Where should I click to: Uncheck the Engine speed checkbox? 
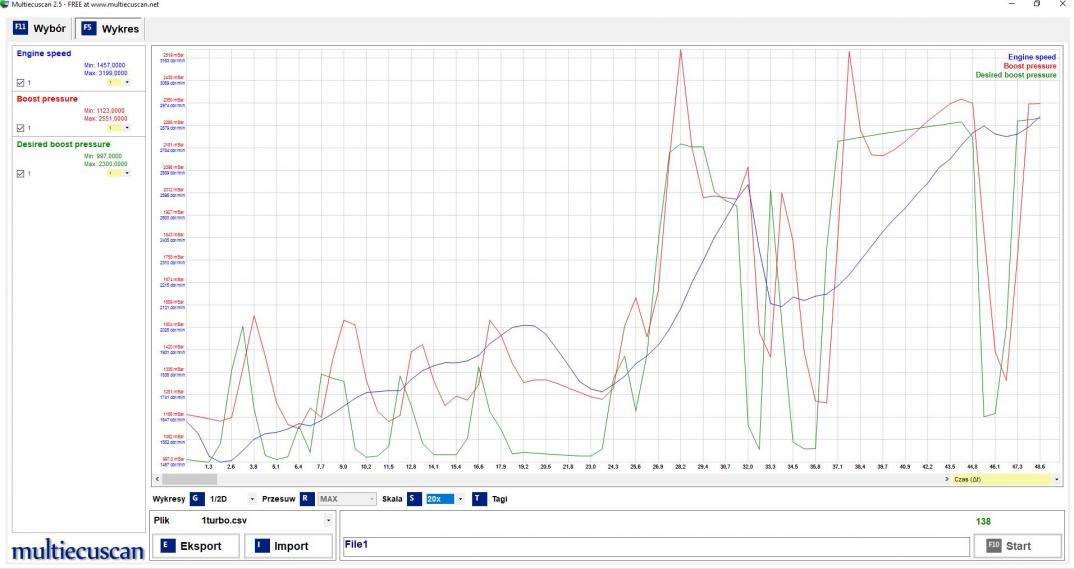click(x=21, y=82)
